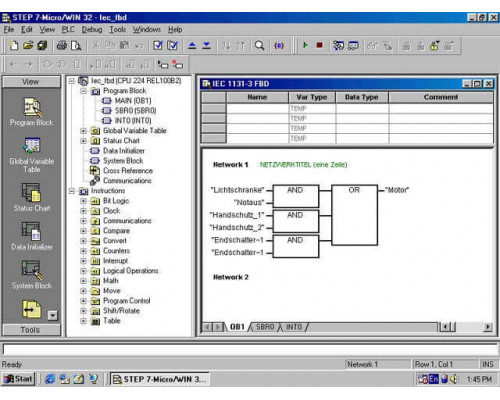Select the OB1 editor tab

tap(237, 327)
